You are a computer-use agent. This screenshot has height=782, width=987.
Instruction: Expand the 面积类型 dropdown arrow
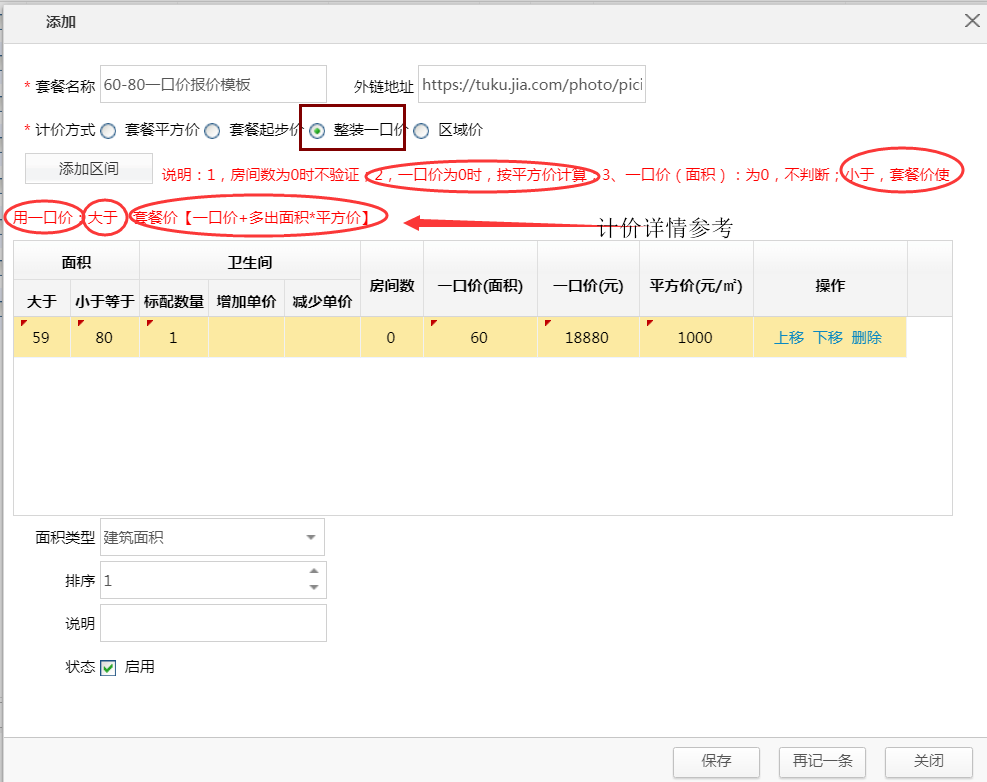(310, 538)
